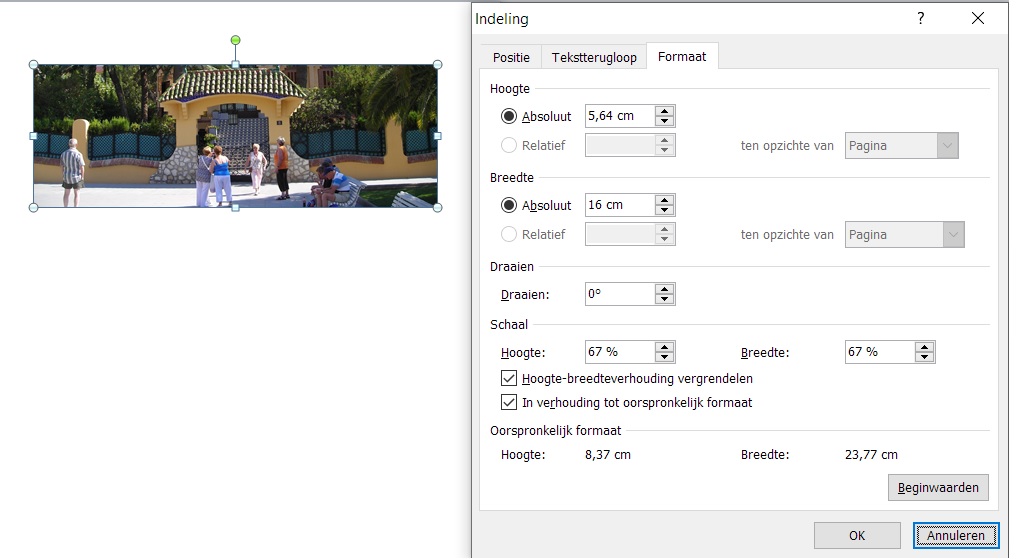Switch to the Positie tab
The width and height of the screenshot is (1019, 559).
511,58
